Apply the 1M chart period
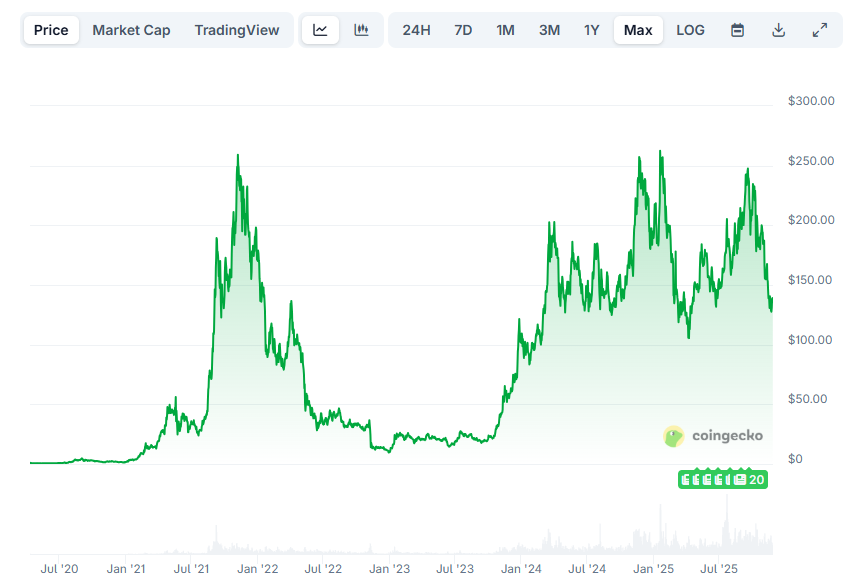This screenshot has height=587, width=857. click(x=506, y=30)
